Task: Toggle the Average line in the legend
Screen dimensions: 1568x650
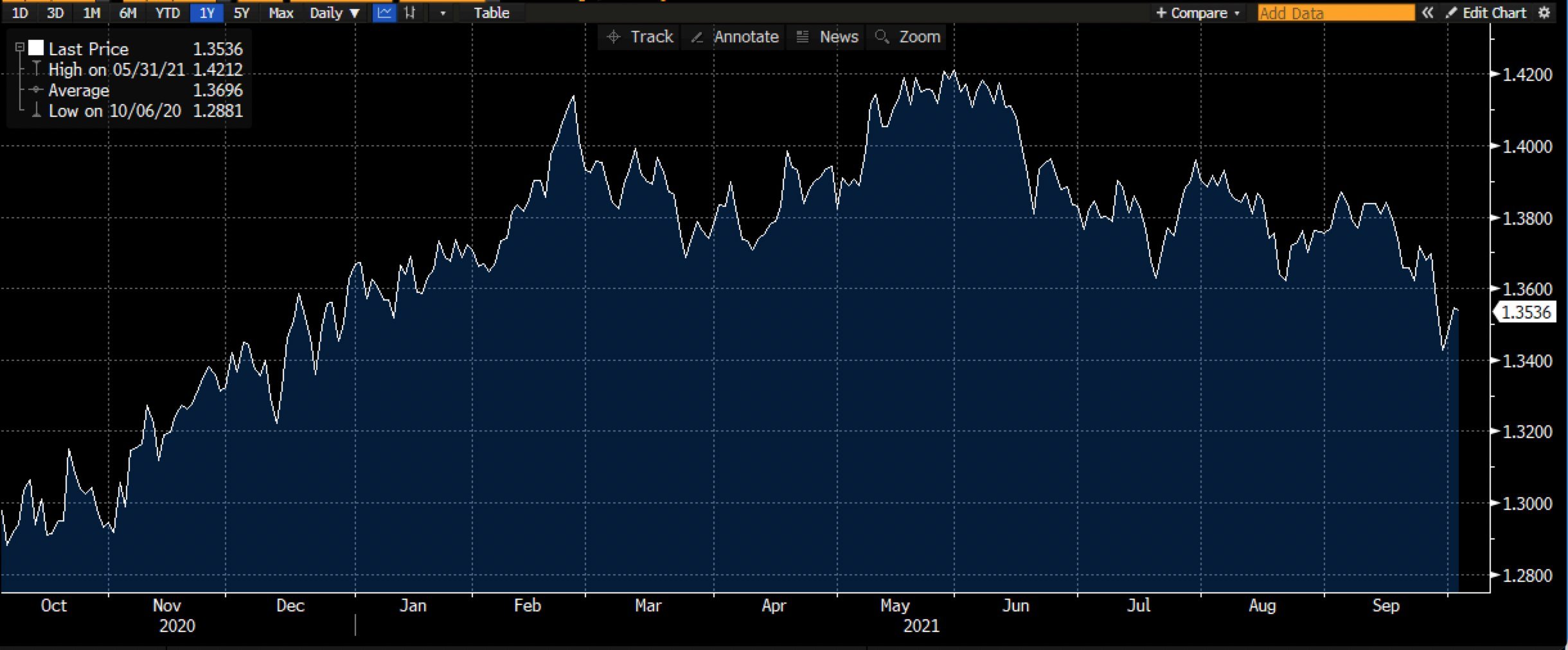Action: click(x=37, y=90)
